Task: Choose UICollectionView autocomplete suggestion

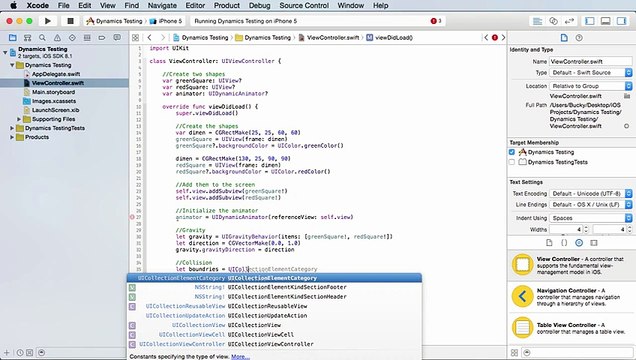Action: coord(274,325)
